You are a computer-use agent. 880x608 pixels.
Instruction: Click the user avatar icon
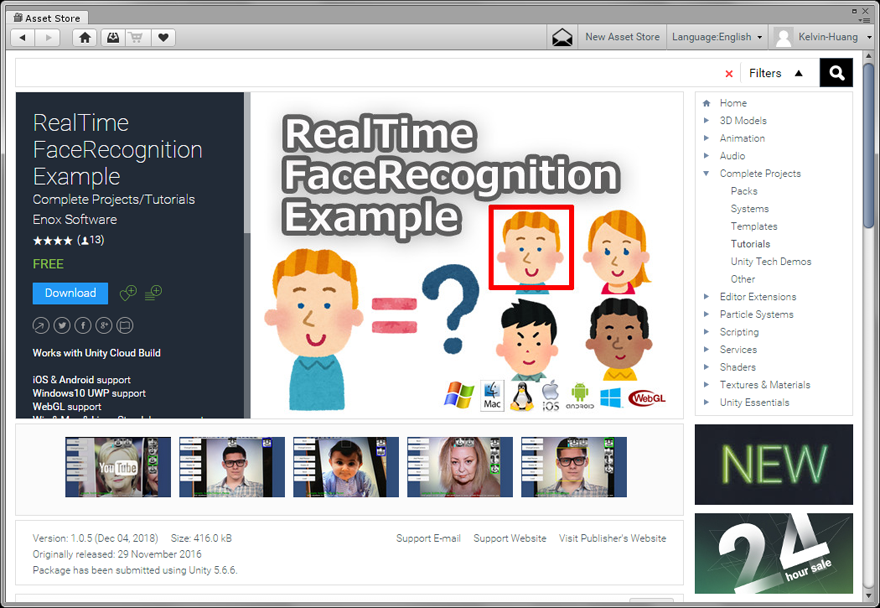783,38
